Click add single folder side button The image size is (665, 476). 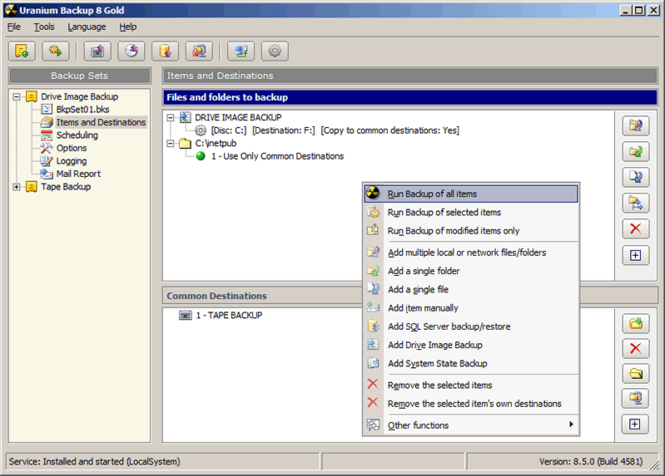coord(635,151)
